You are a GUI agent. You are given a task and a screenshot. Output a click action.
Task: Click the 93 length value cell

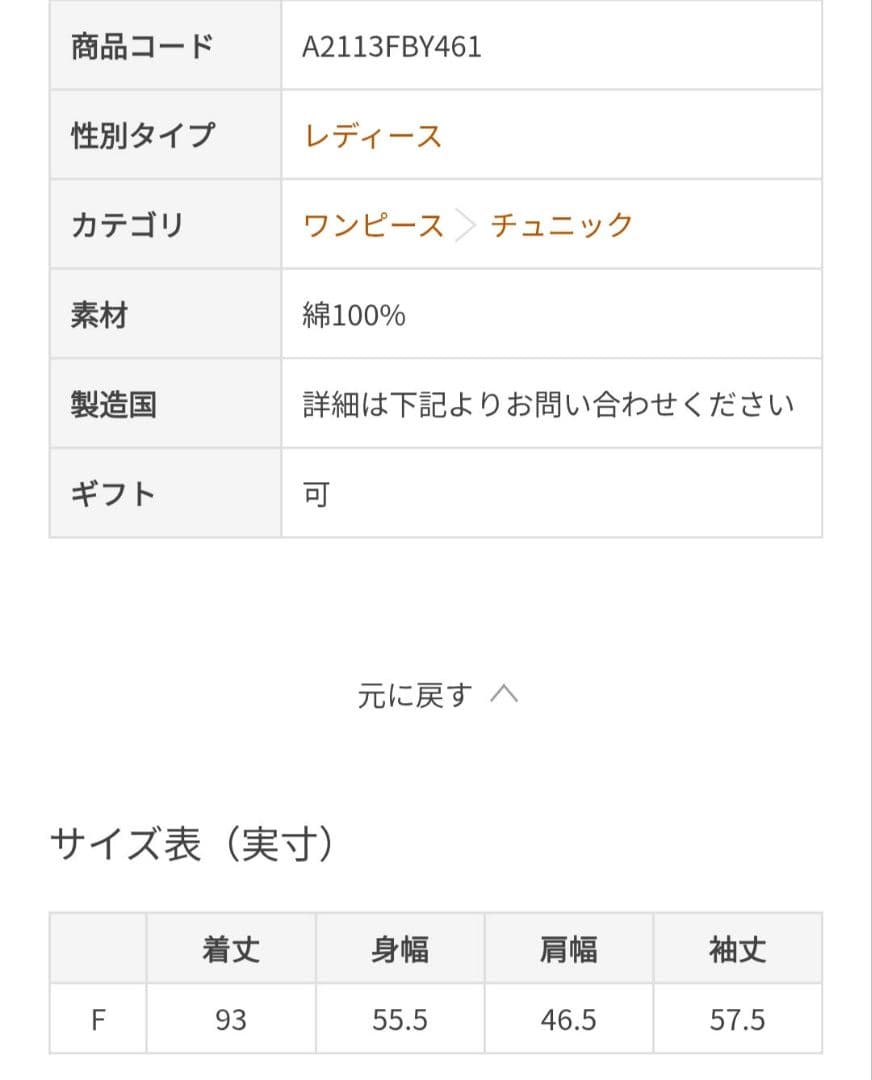(231, 1019)
